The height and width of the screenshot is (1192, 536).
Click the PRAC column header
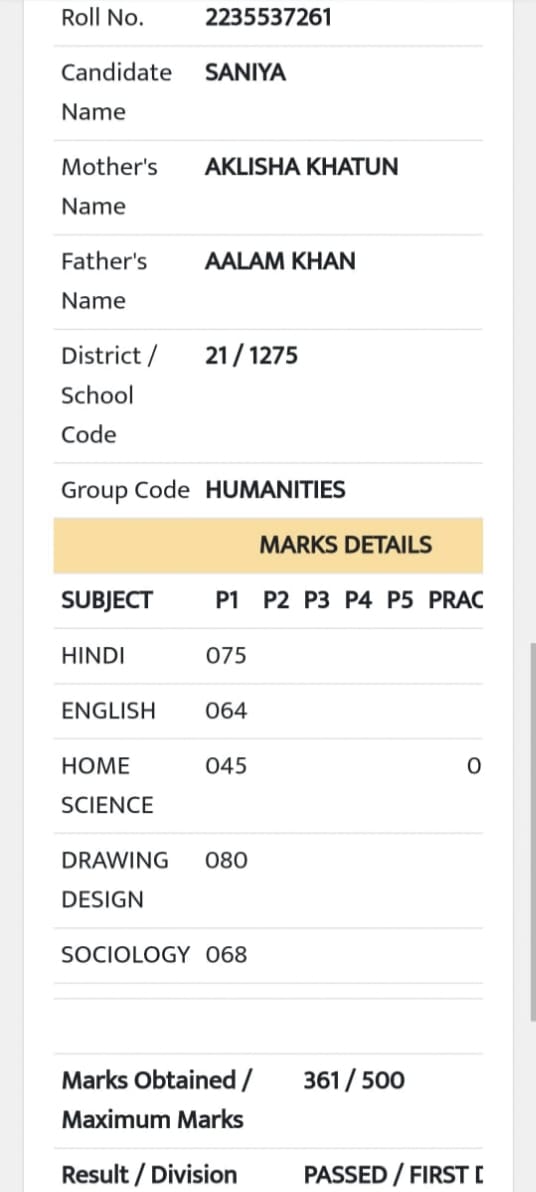[455, 601]
